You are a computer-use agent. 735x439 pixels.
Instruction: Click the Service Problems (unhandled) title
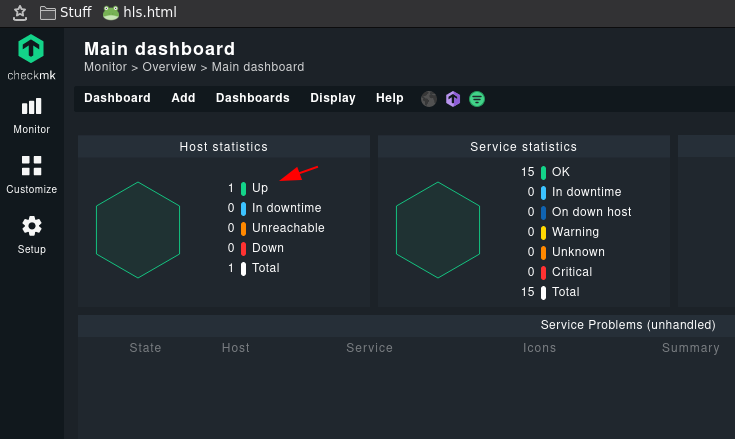point(628,325)
